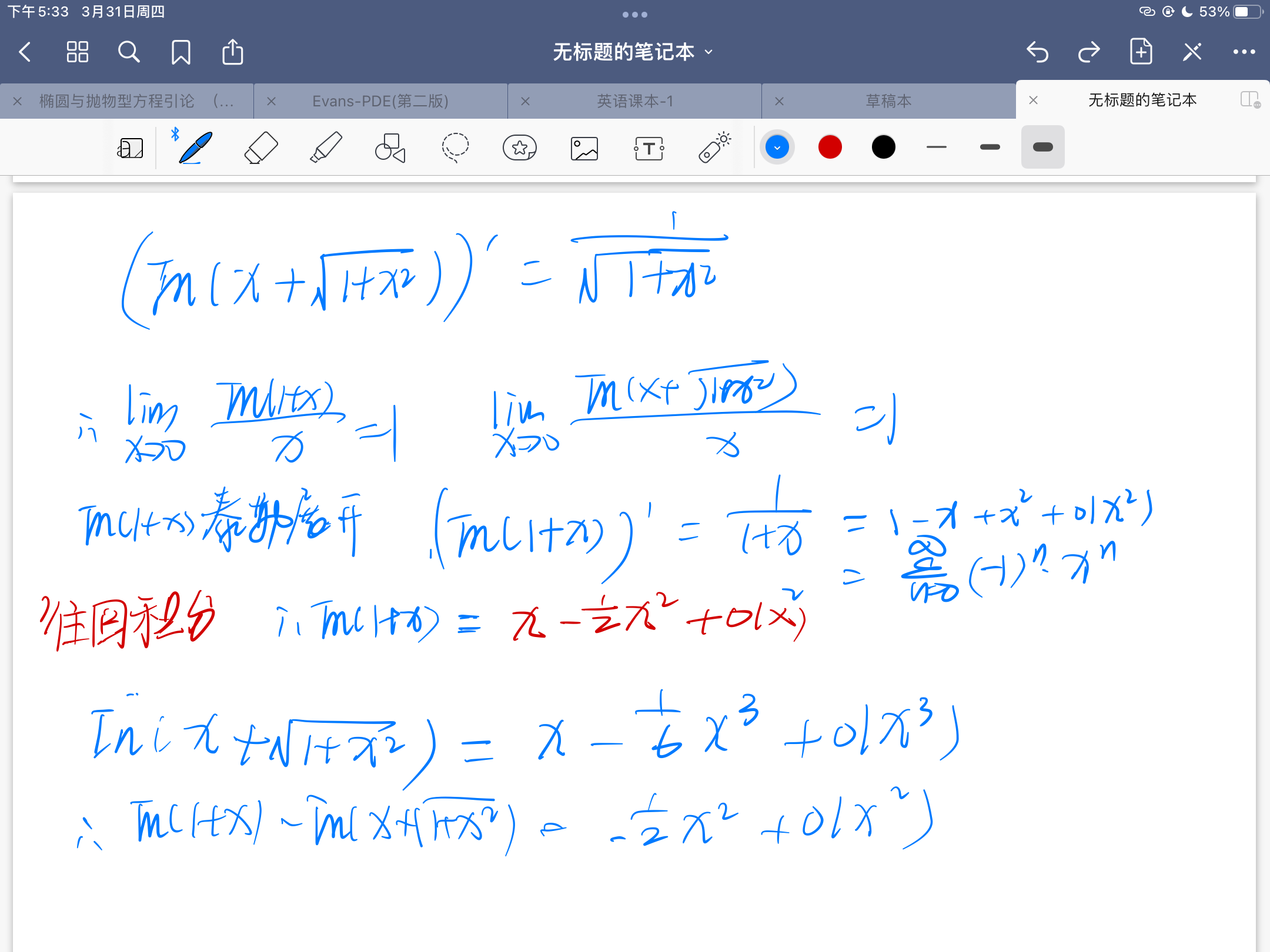Insert an image with the Image tool
Screen dimensions: 1270x952
click(584, 148)
